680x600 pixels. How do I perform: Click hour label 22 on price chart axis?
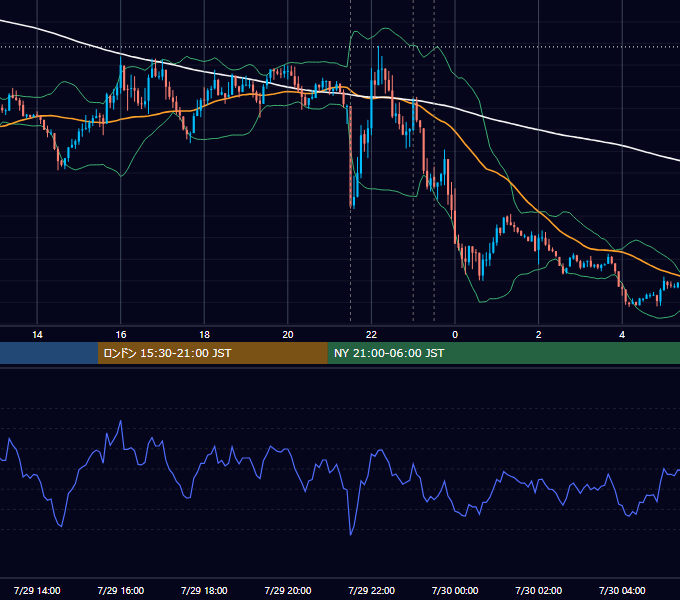click(372, 335)
